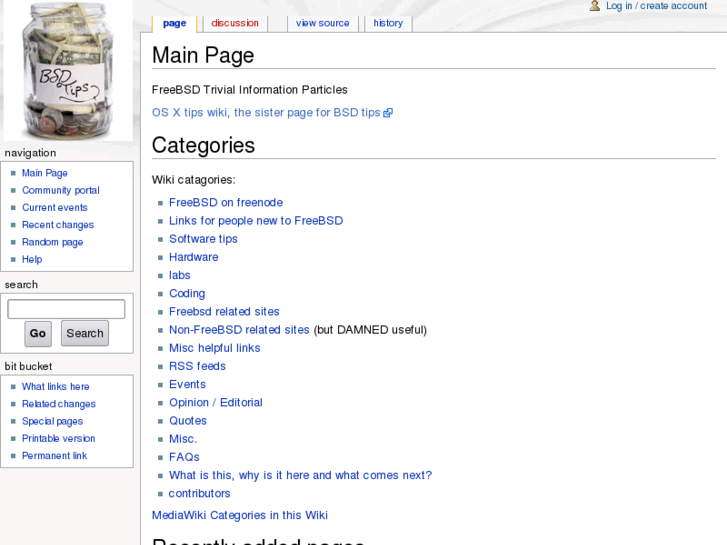Switch to the page tab
Image resolution: width=727 pixels, height=545 pixels.
(174, 23)
